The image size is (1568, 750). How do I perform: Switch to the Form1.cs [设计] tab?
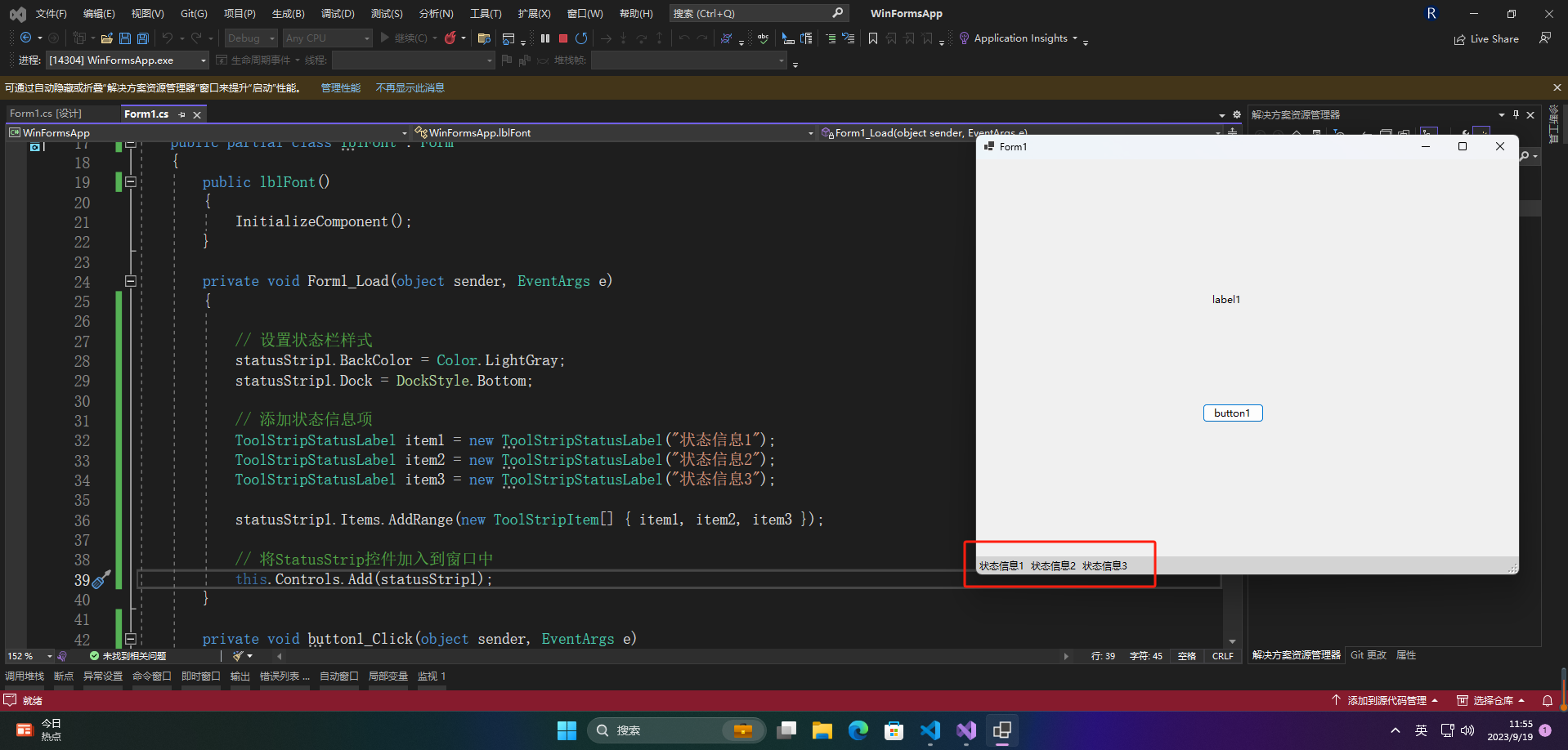46,114
